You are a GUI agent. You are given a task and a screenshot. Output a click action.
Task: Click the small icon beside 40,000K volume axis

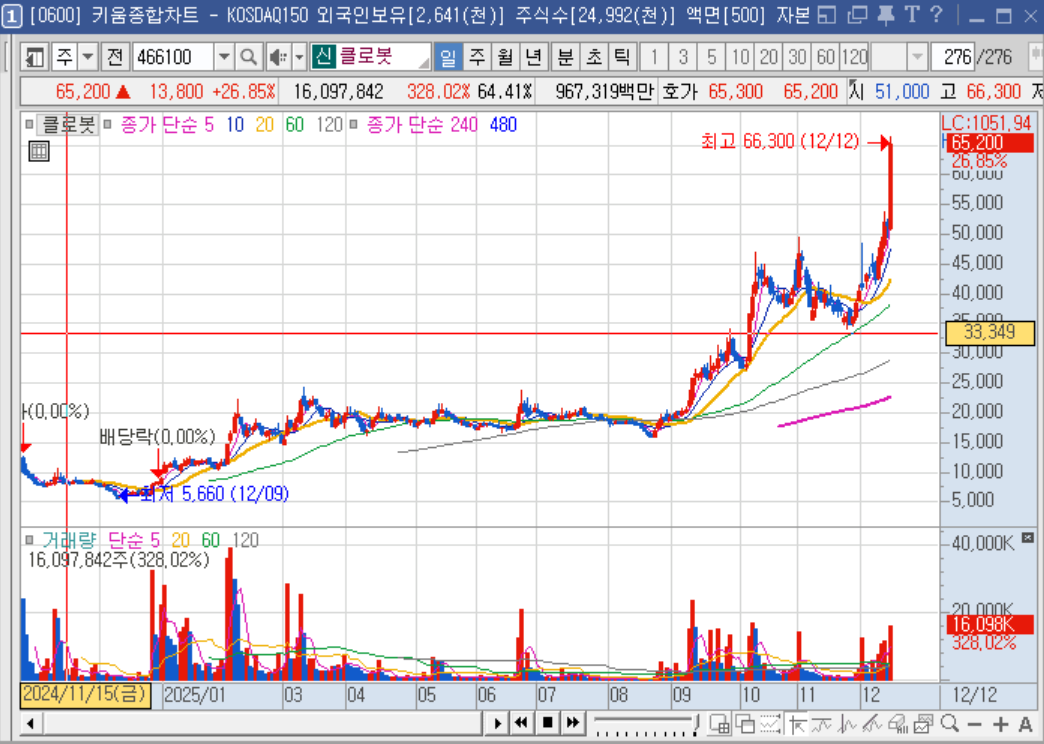[x=1027, y=538]
